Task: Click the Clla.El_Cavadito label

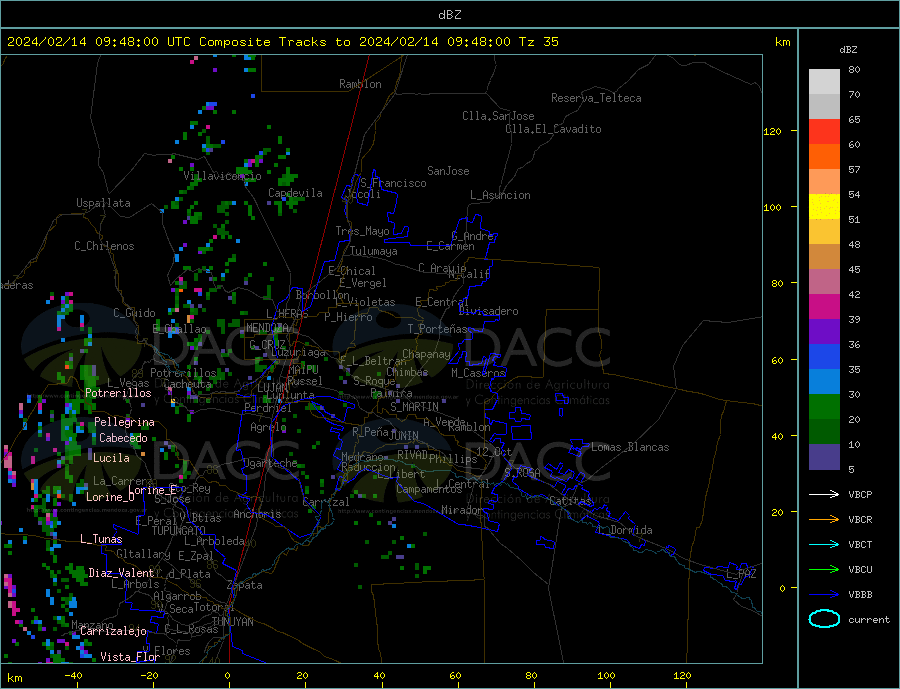Action: [x=553, y=129]
